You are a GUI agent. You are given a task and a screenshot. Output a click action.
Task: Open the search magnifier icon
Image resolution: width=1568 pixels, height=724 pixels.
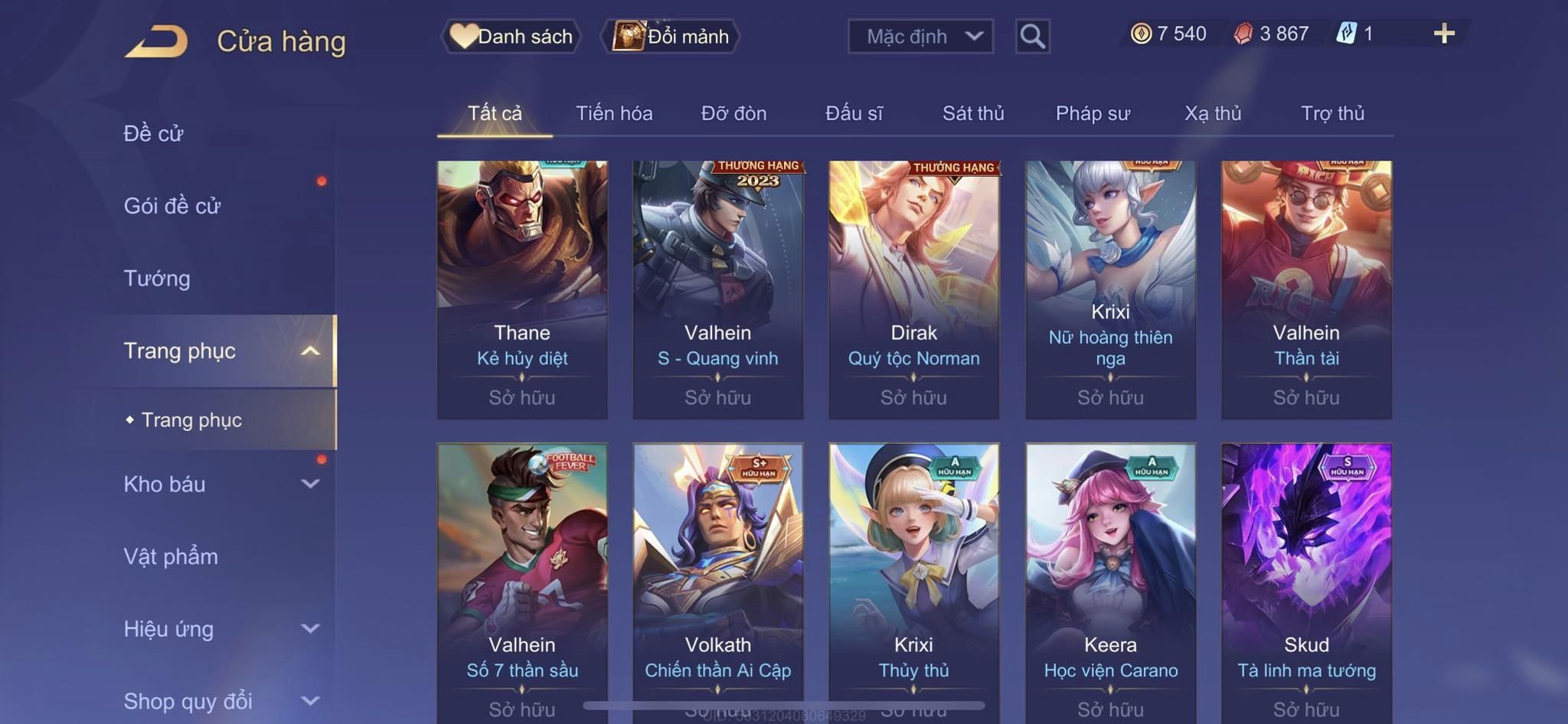[1032, 36]
